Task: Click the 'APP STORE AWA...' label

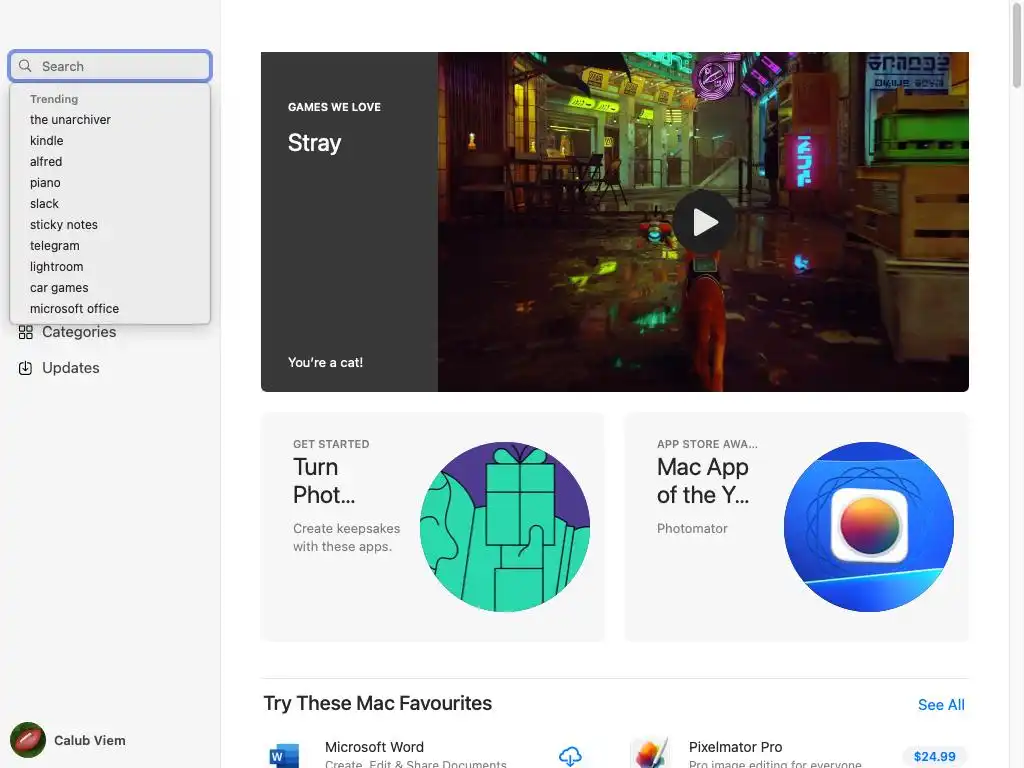Action: 707,444
